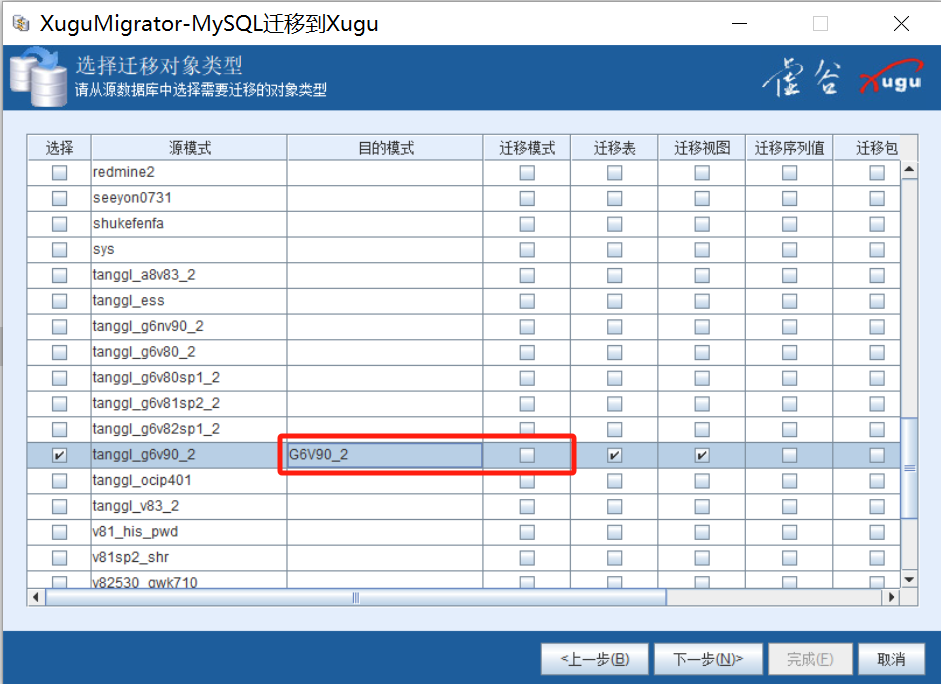This screenshot has width=941, height=684.
Task: Click the table scroll-down arrow
Action: point(909,580)
